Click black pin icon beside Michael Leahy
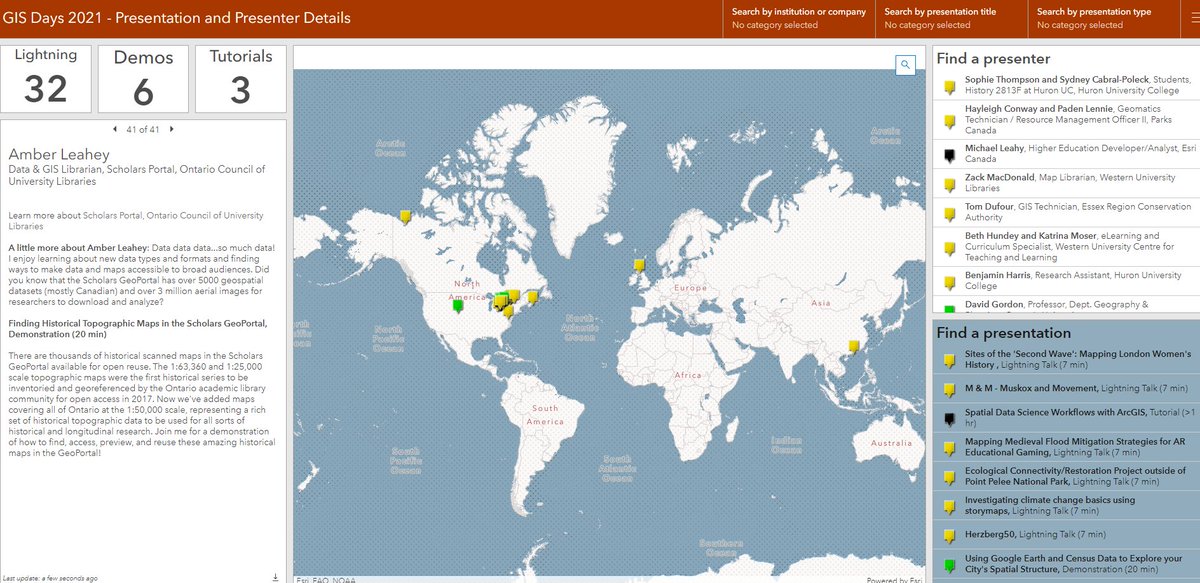This screenshot has width=1200, height=583. 951,154
